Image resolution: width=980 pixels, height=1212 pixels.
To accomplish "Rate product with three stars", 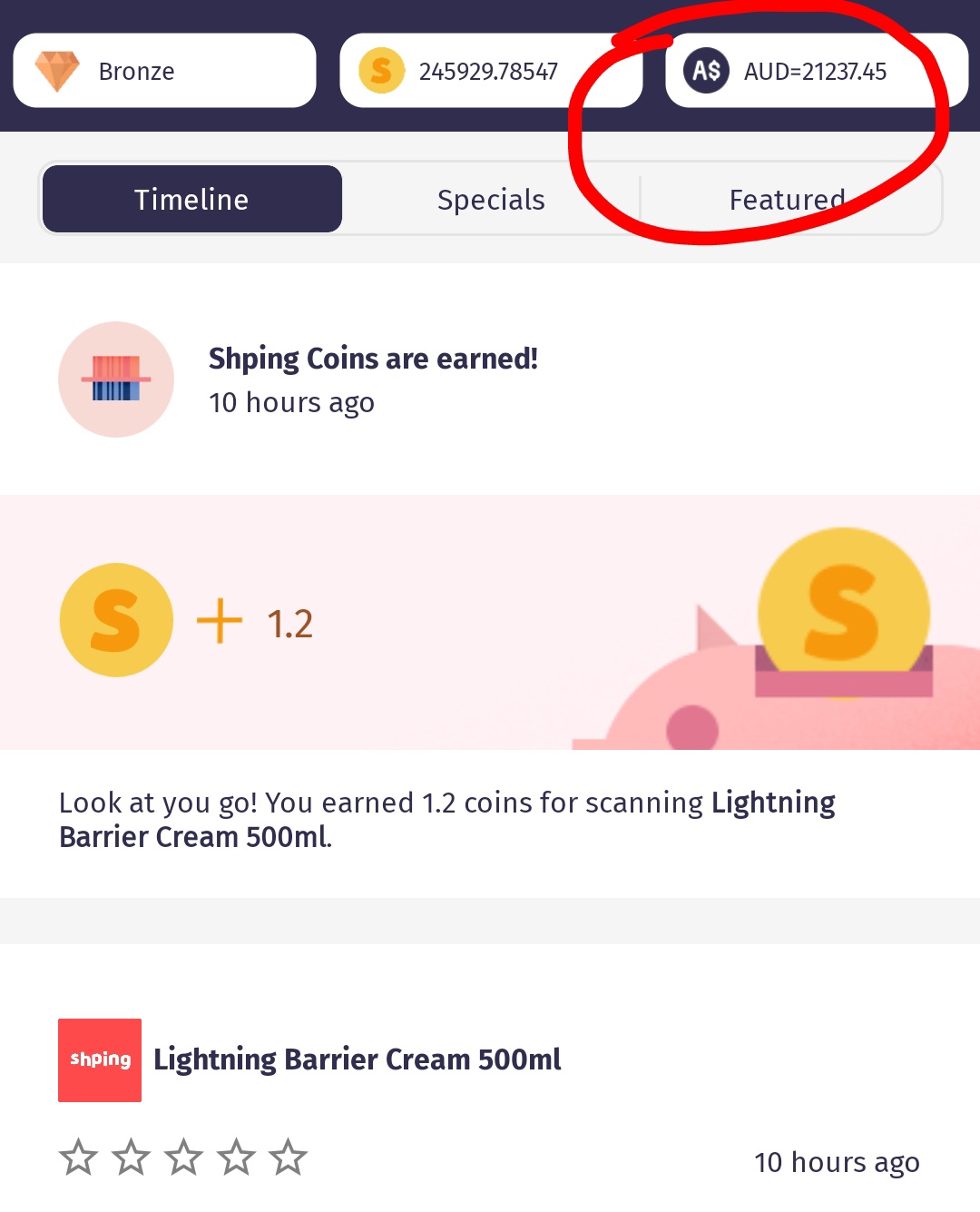I will click(183, 1158).
